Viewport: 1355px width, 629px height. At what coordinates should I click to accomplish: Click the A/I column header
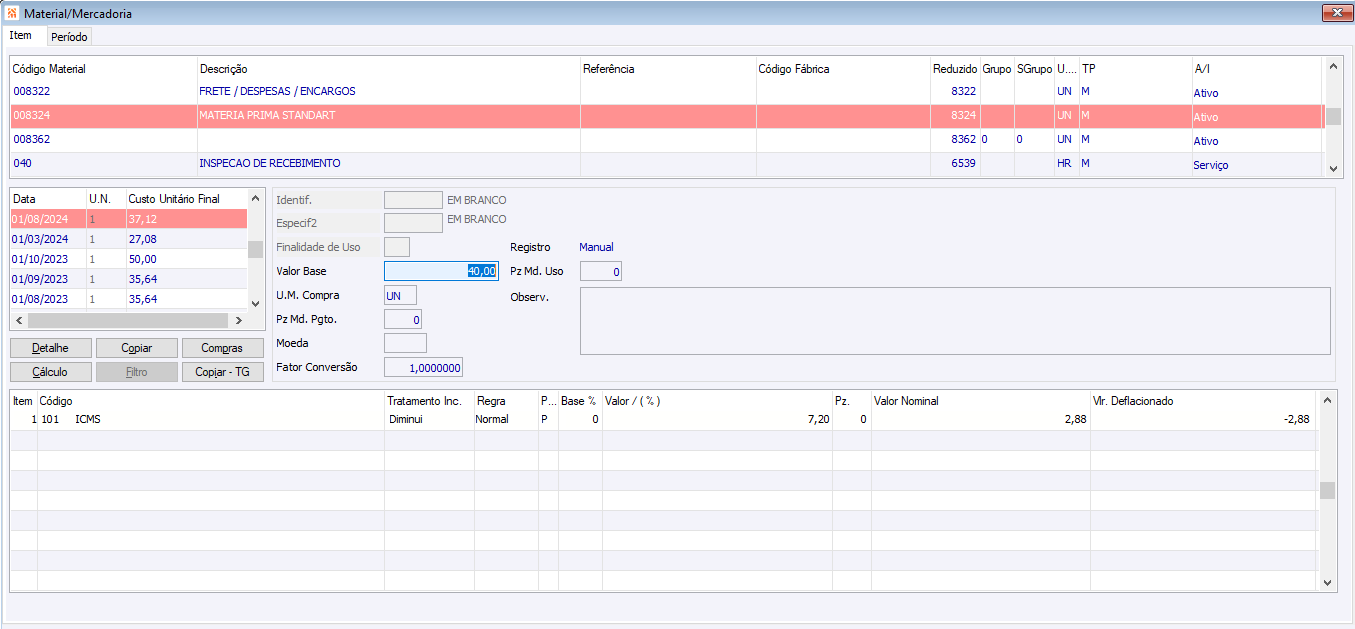coord(1256,69)
